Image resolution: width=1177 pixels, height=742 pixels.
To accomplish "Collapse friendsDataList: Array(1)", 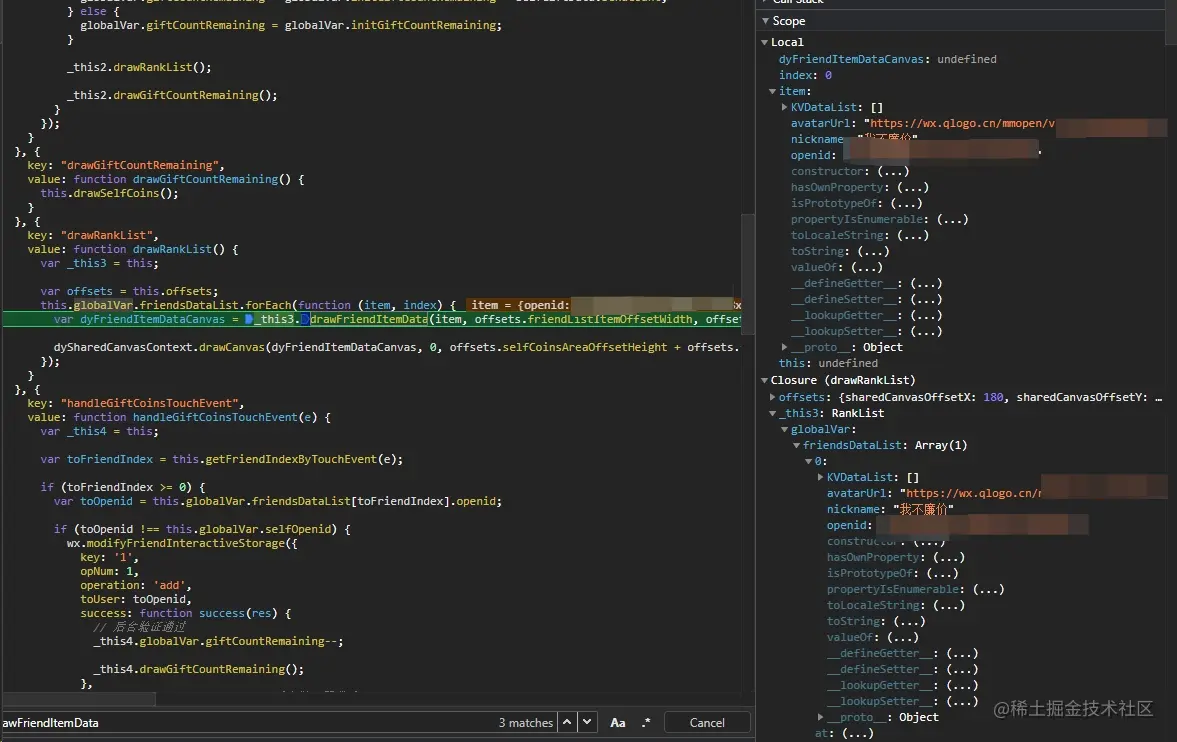I will click(796, 445).
